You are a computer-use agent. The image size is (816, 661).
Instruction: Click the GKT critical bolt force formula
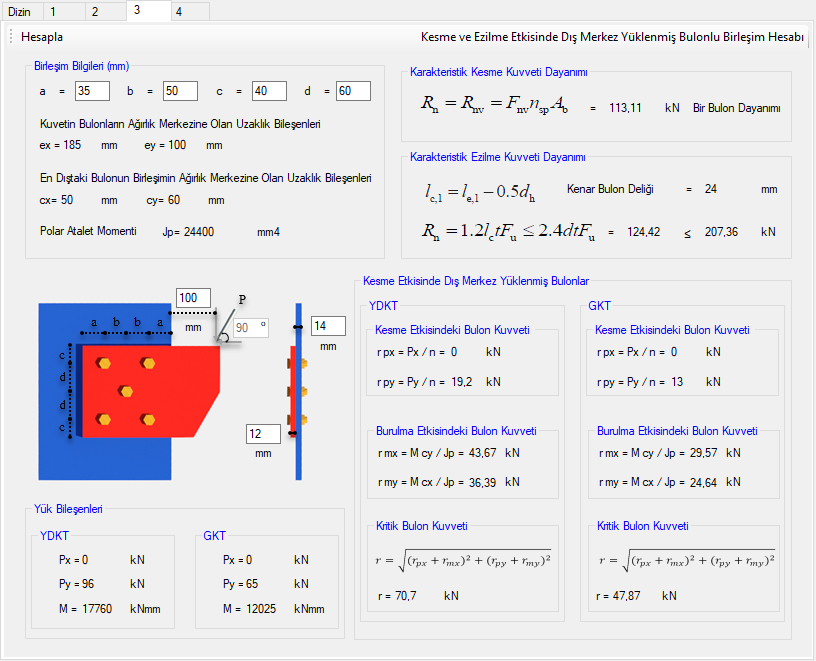click(686, 561)
